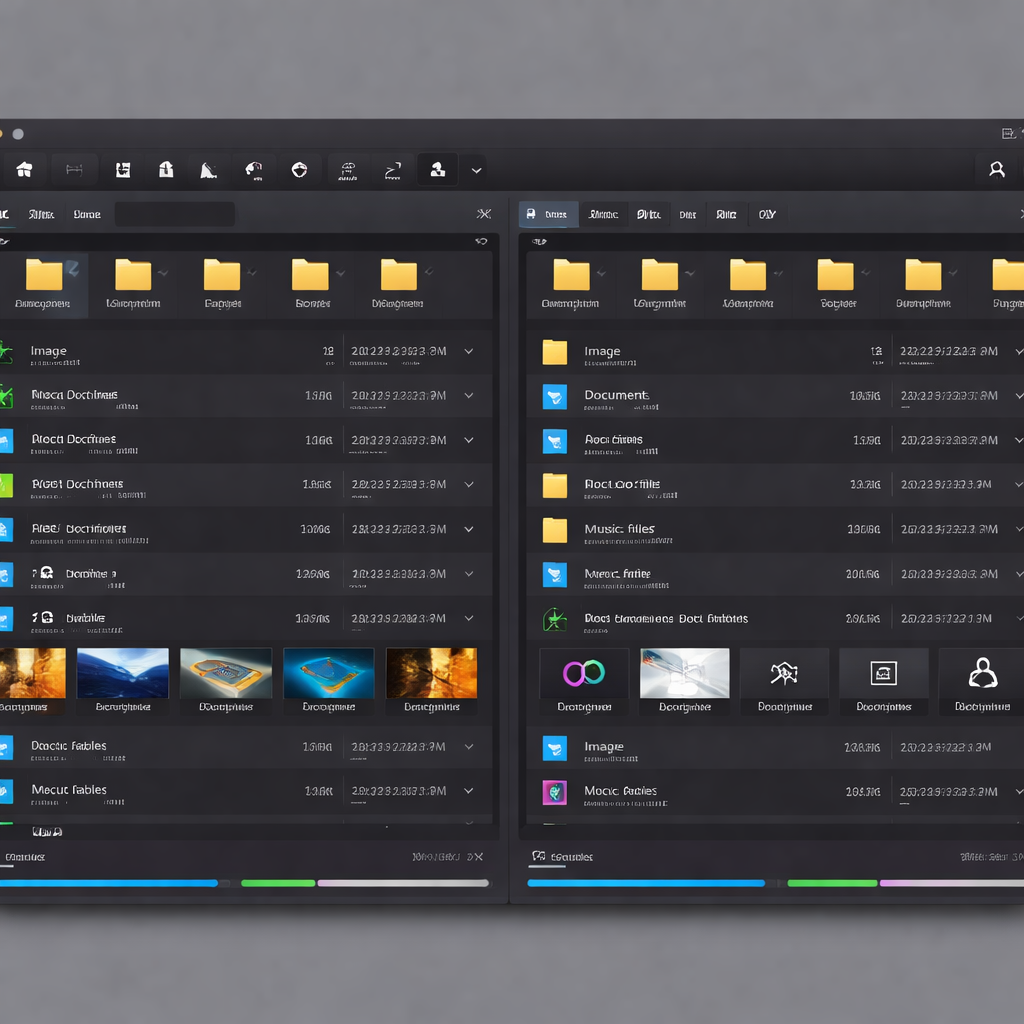This screenshot has height=1024, width=1024.
Task: Open the toolbar overflow dropdown chevron
Action: click(477, 170)
